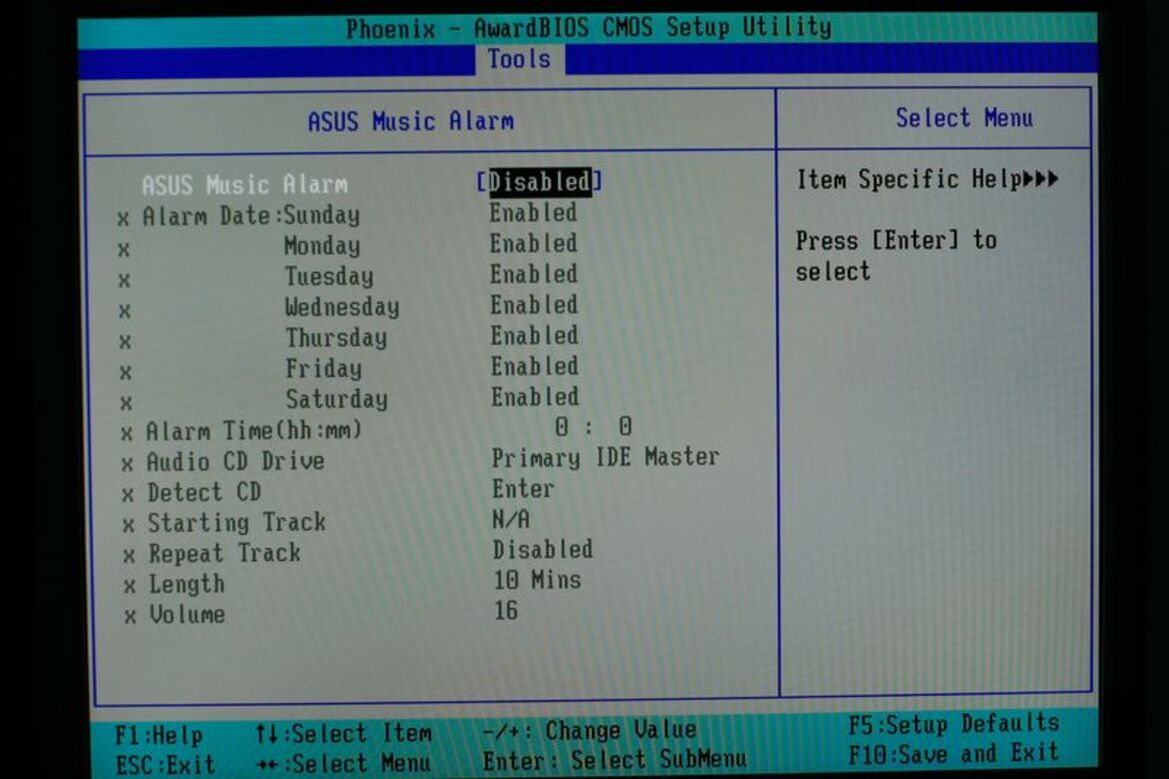Click the Phoenix AwardBIOS CMOS Setup Utility title

point(589,28)
